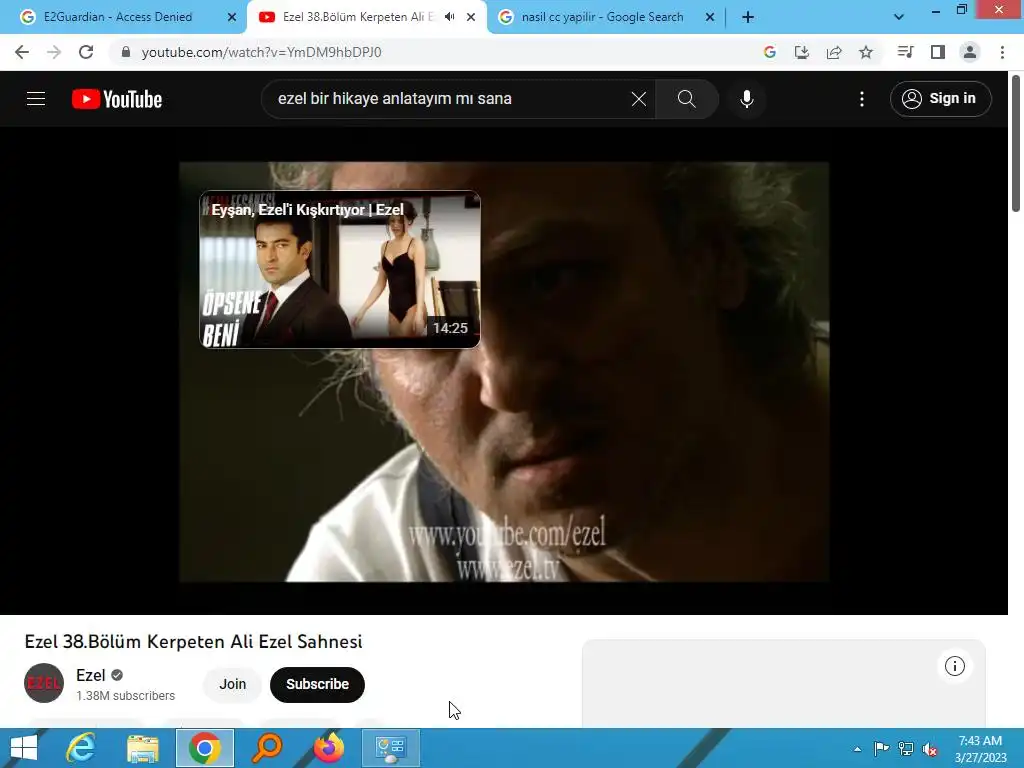Click the Chrome taskbar icon
1024x768 pixels.
point(205,748)
